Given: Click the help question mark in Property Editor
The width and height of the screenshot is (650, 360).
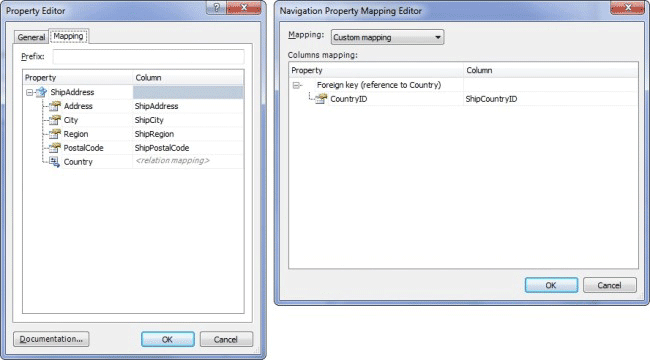Looking at the screenshot, I should [x=216, y=7].
